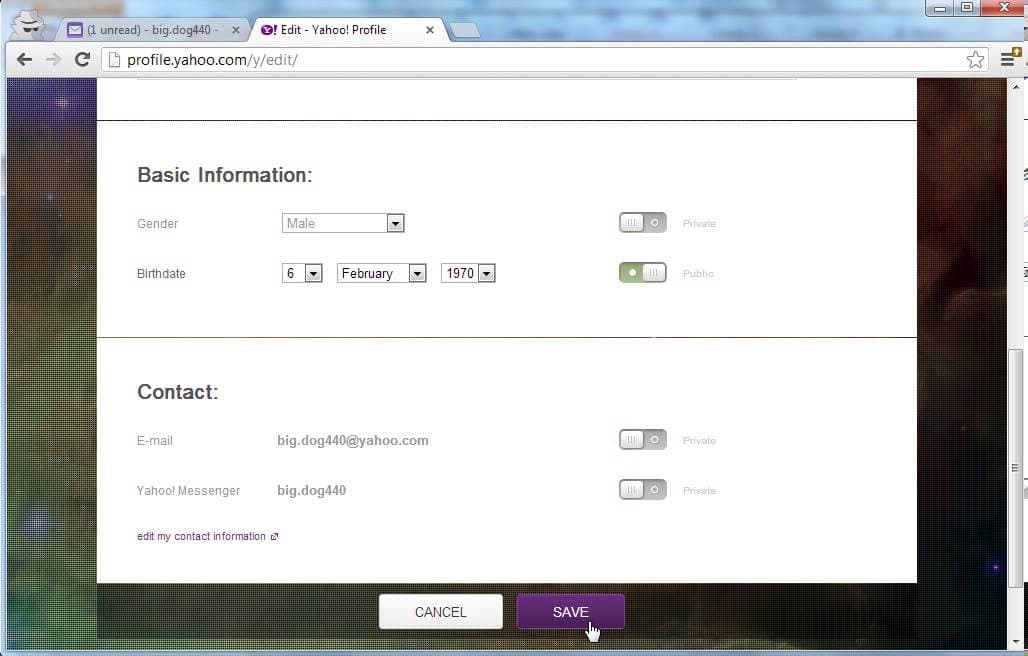
Task: Click the big.dog440 Messenger ID text
Action: coord(311,490)
